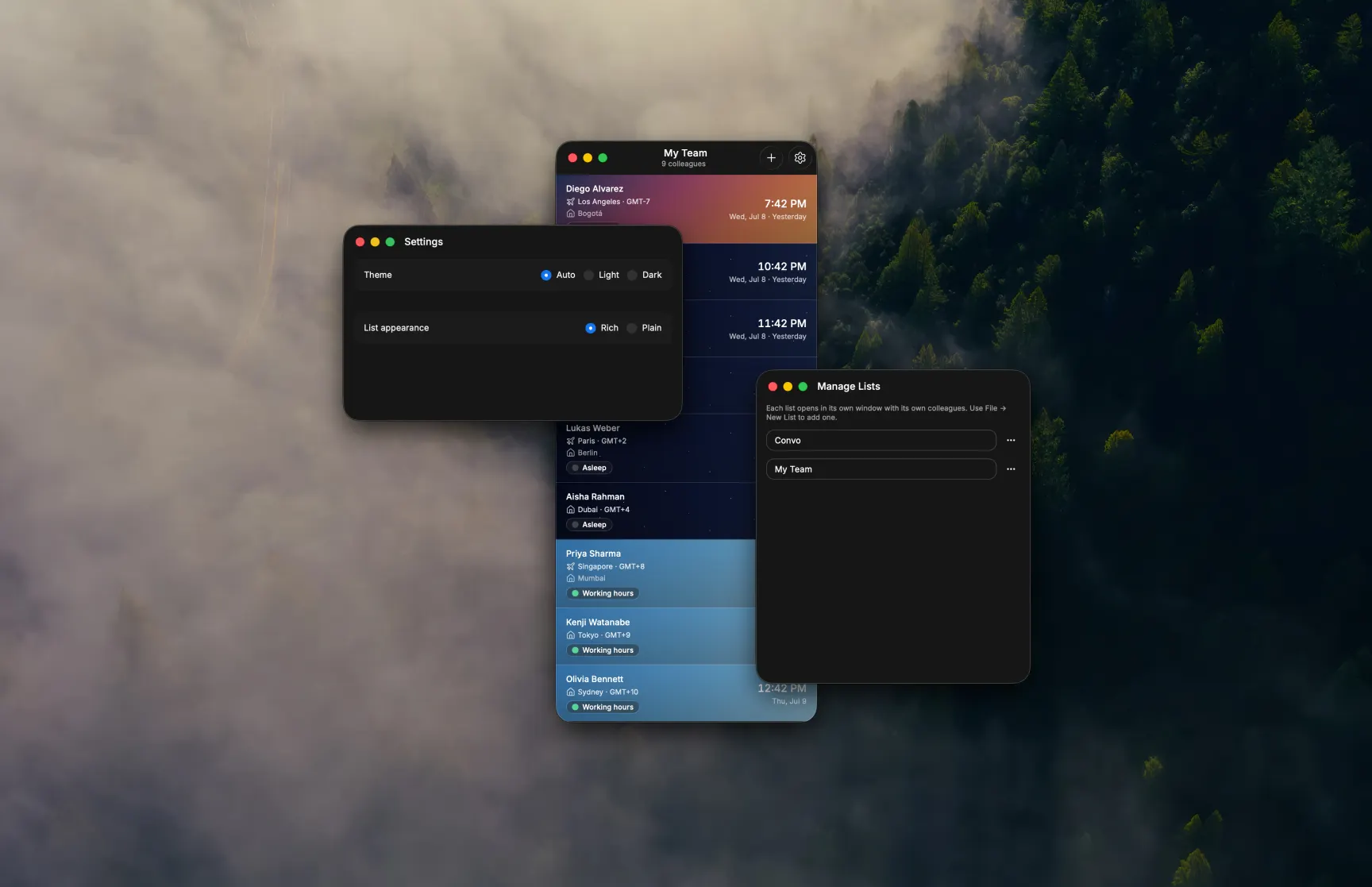Add a colleague with the plus button
1372x887 pixels.
pyautogui.click(x=771, y=158)
